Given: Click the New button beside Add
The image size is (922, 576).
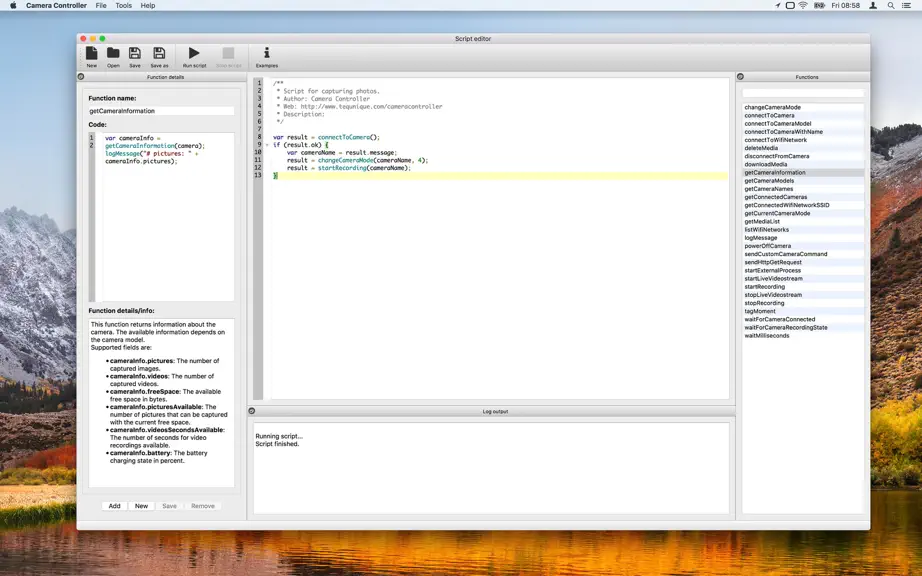Looking at the screenshot, I should click(x=141, y=505).
